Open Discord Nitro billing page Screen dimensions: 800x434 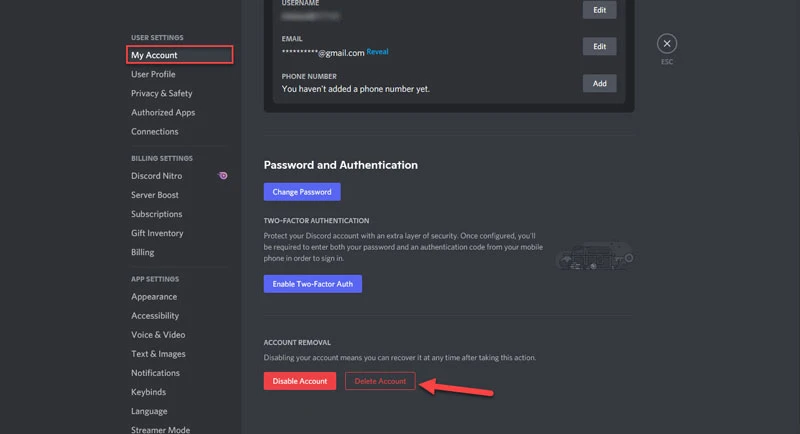[156, 175]
